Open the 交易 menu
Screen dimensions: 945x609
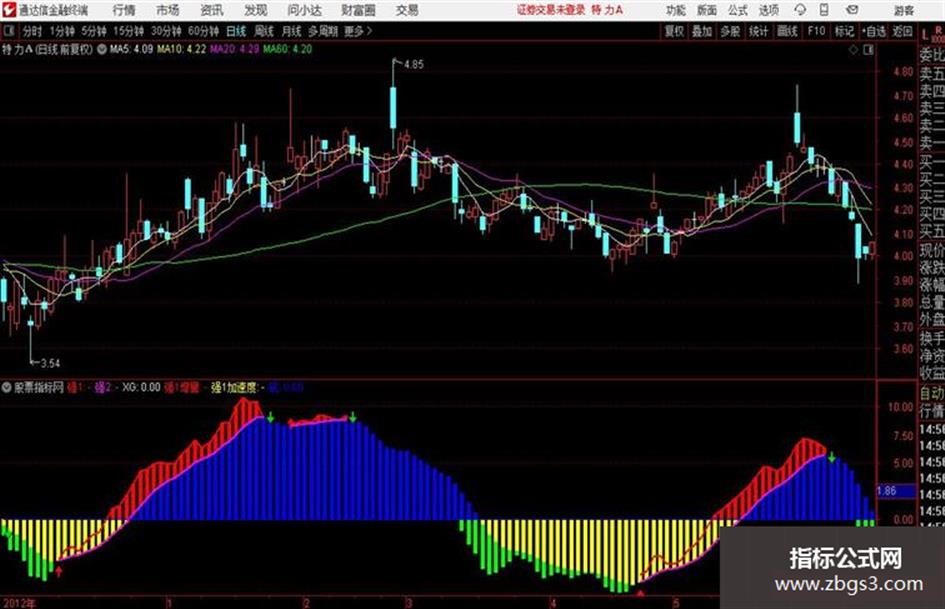tap(407, 10)
